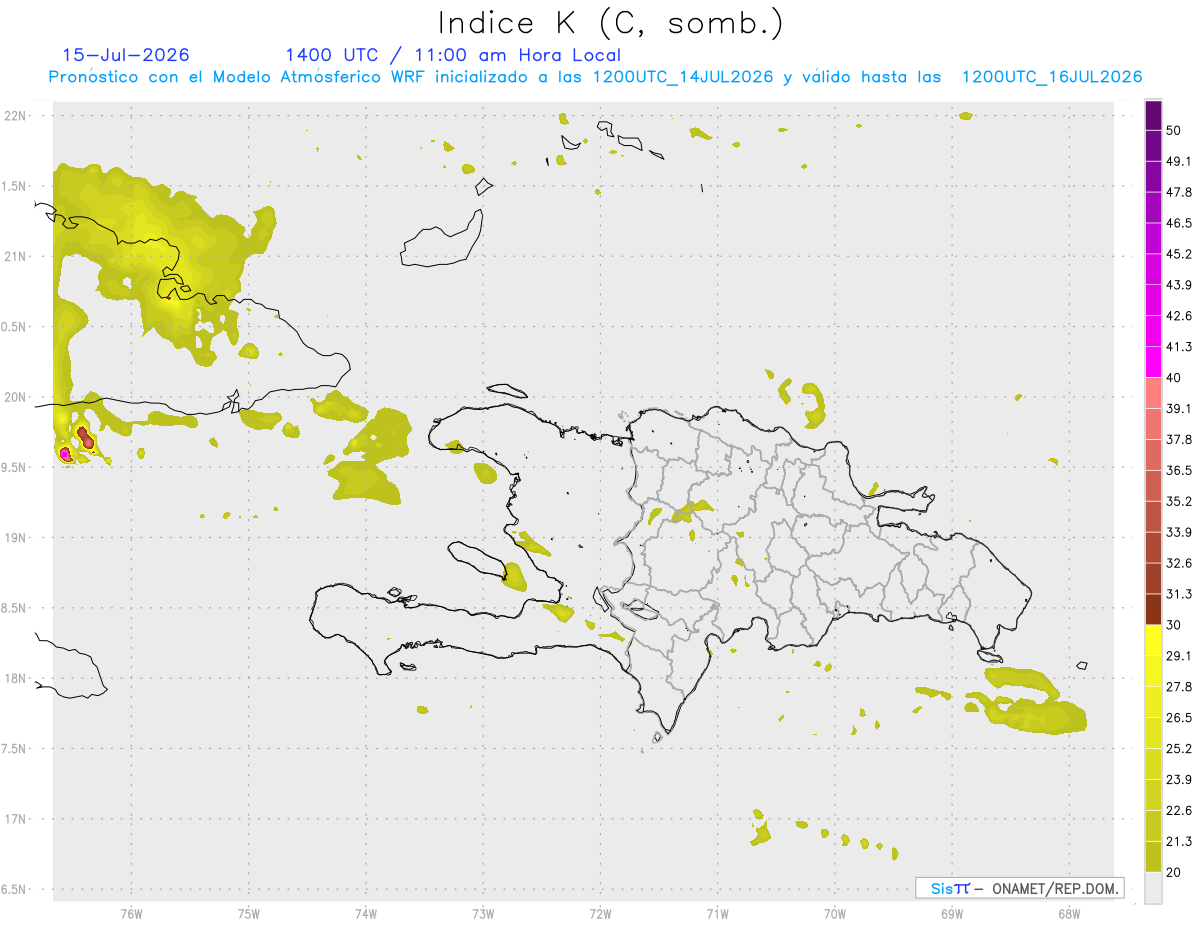Click the "50" colorbar label
The image size is (1200, 927).
(x=1174, y=130)
